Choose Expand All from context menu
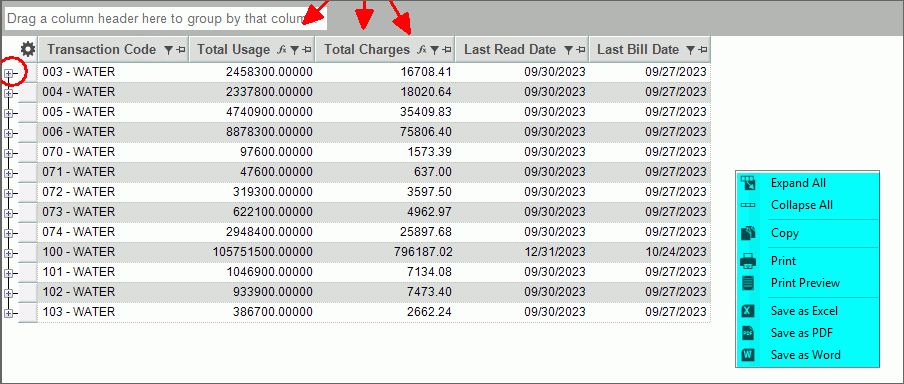The height and width of the screenshot is (384, 904). pyautogui.click(x=807, y=183)
